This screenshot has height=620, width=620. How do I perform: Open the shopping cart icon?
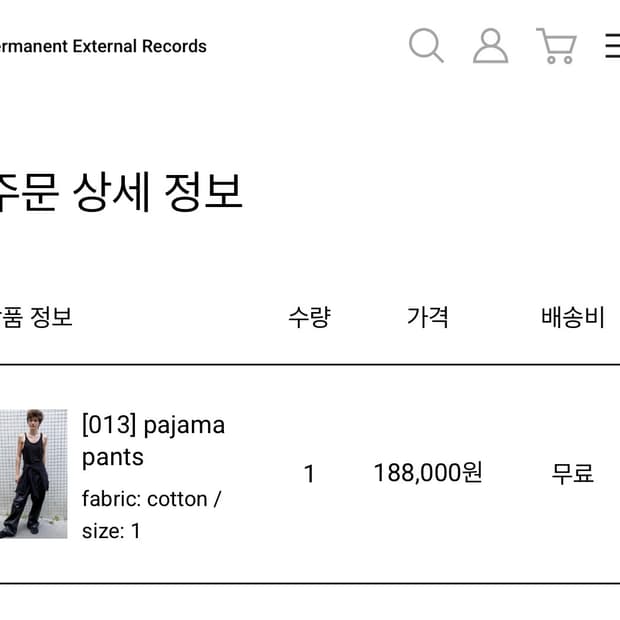click(x=556, y=46)
